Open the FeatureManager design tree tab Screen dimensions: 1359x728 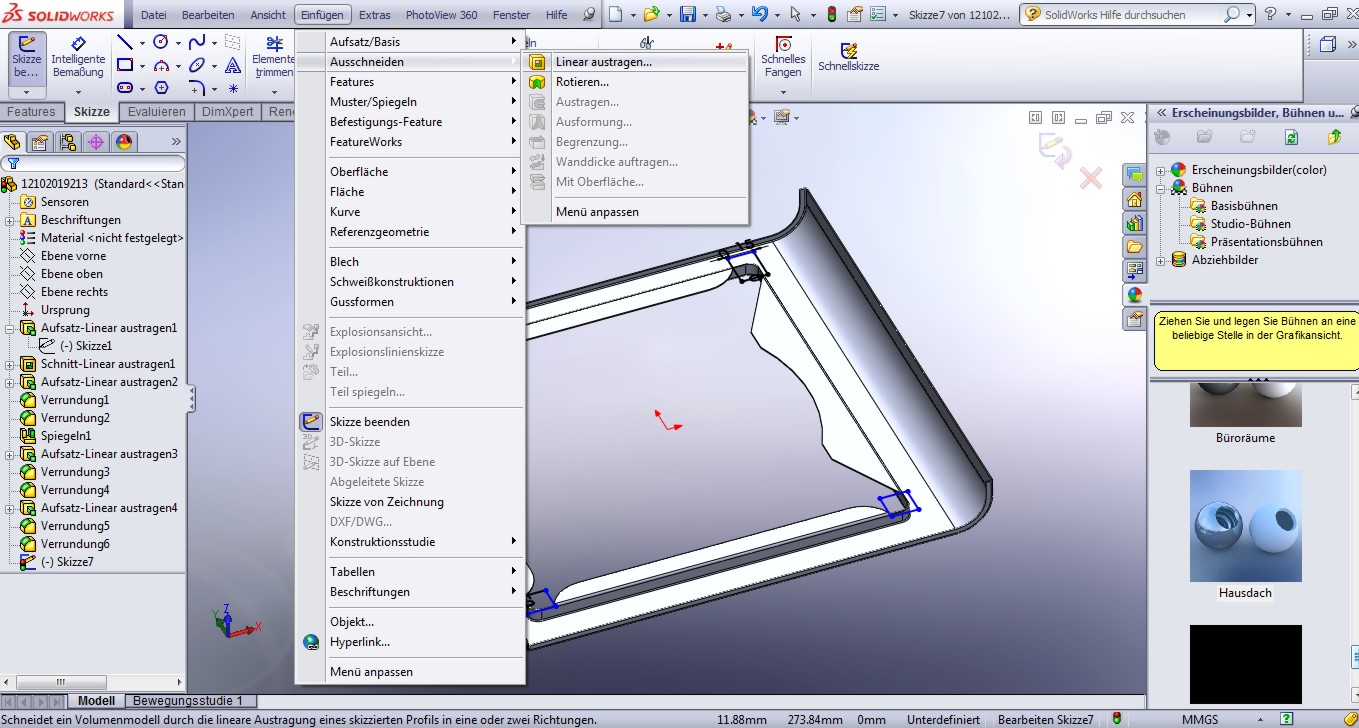12,142
